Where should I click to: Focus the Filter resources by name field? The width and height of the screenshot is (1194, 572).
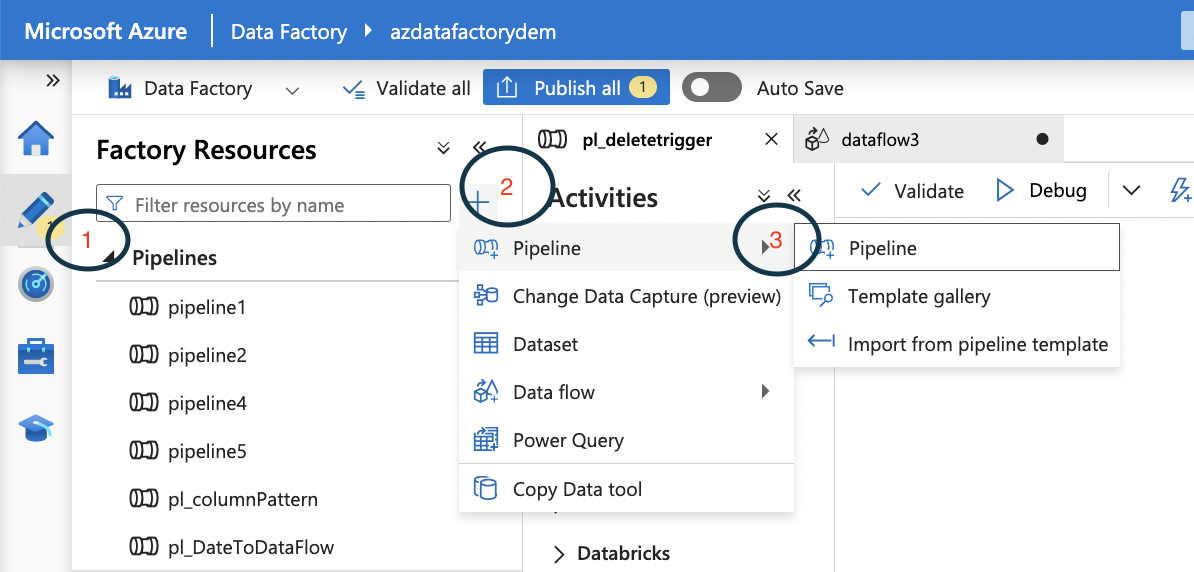tap(273, 203)
